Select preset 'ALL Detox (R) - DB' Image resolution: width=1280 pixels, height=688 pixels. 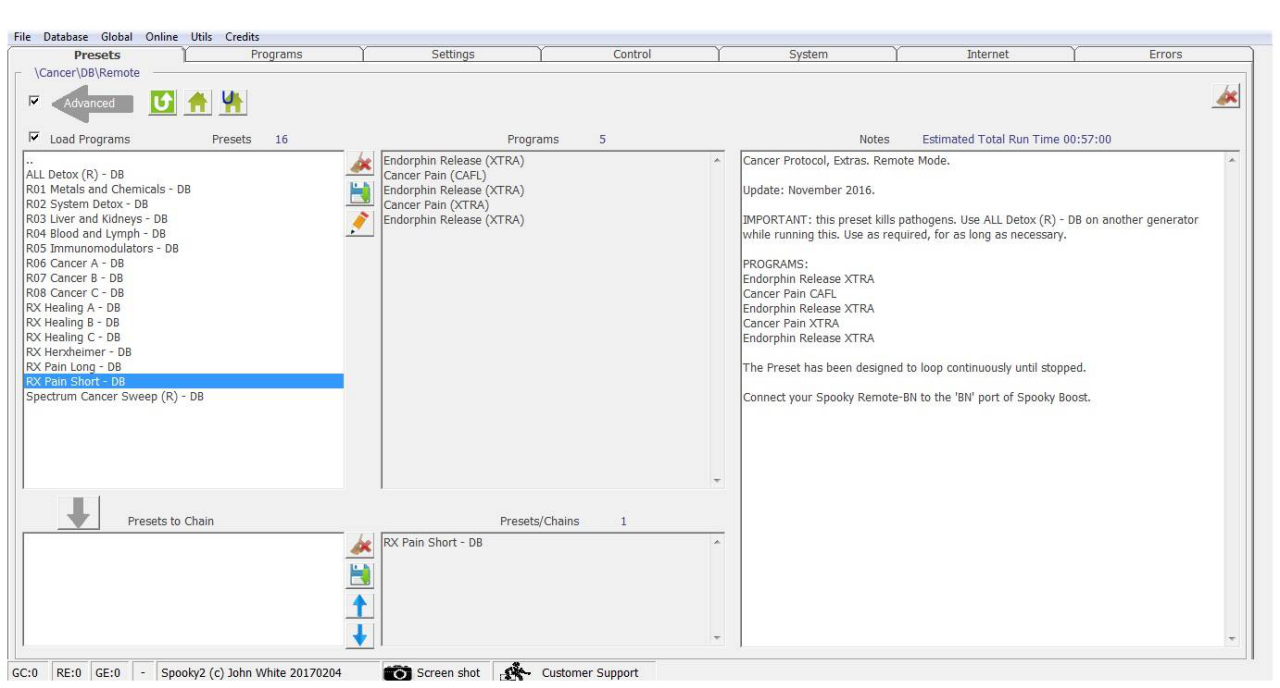pos(183,174)
